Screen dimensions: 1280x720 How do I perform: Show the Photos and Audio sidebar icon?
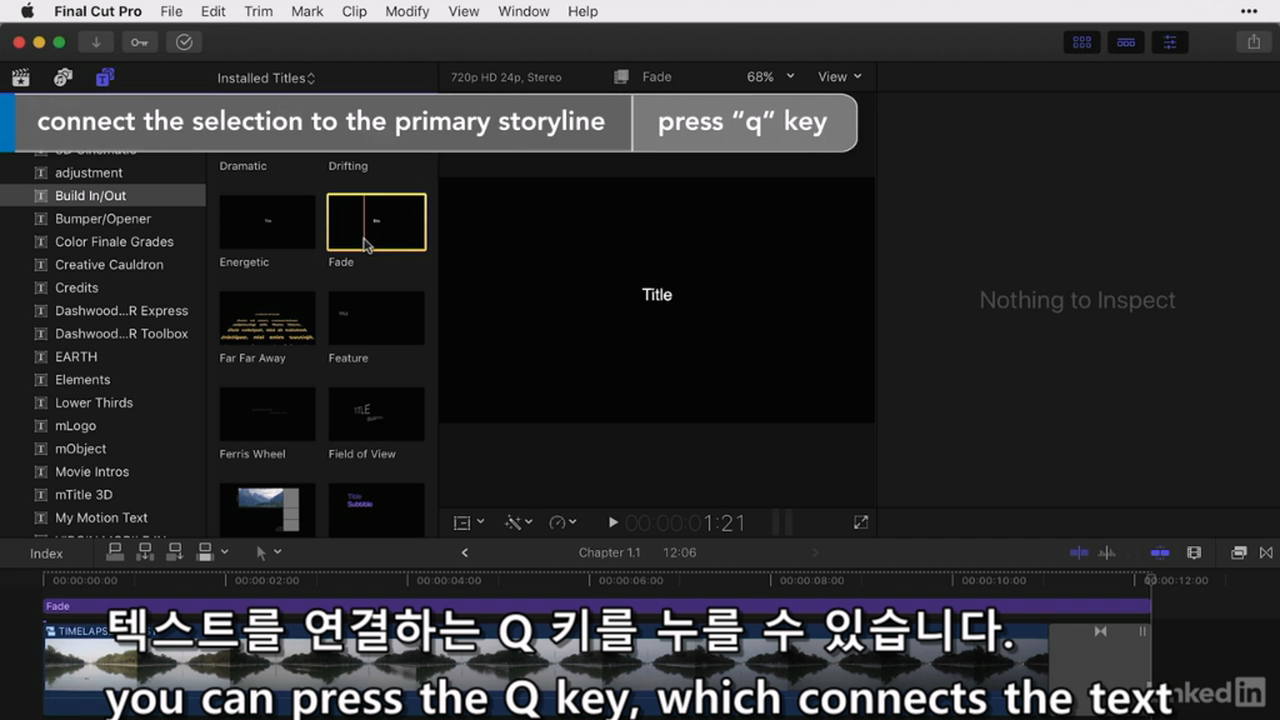[x=63, y=77]
